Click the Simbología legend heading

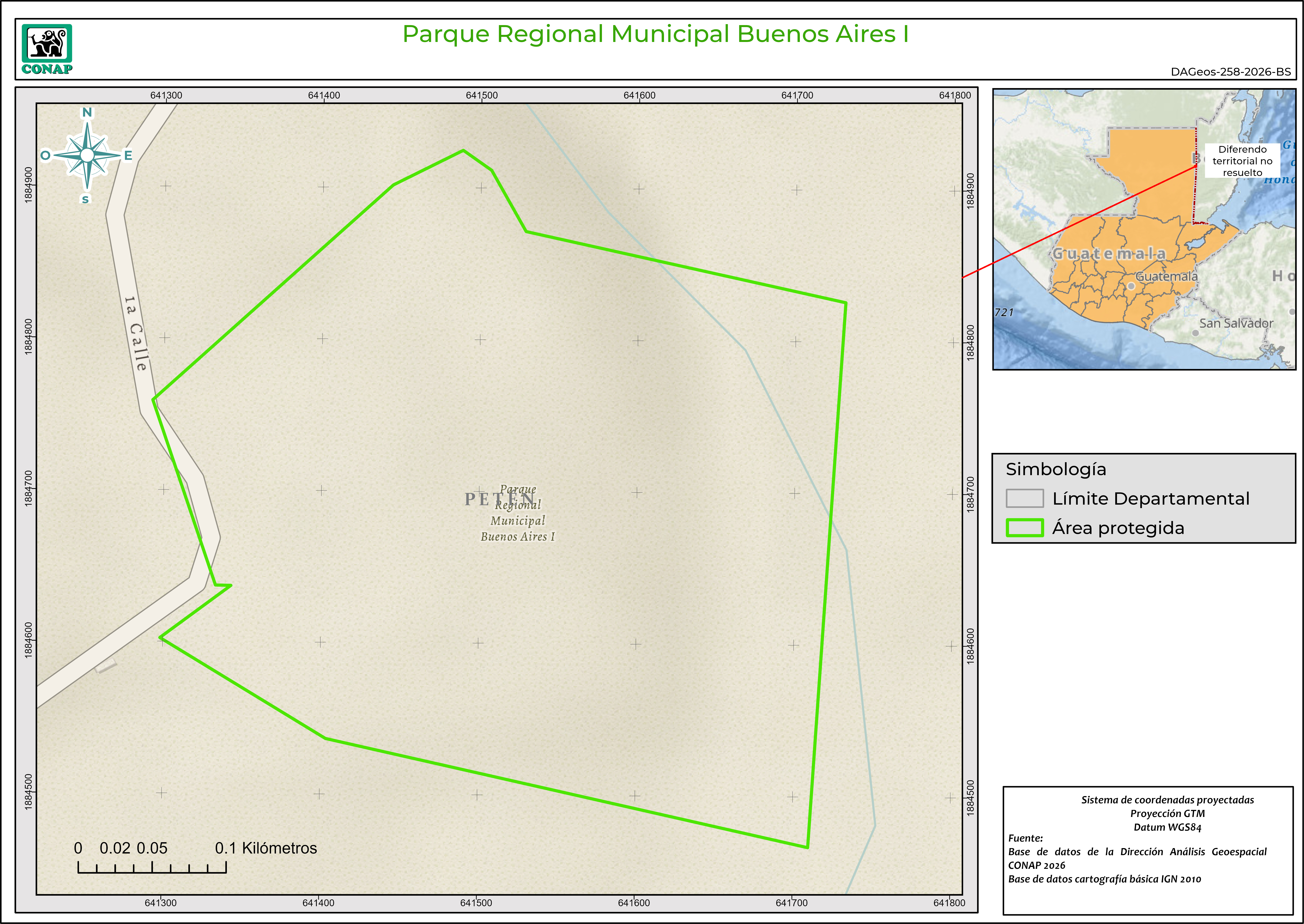pos(1056,469)
